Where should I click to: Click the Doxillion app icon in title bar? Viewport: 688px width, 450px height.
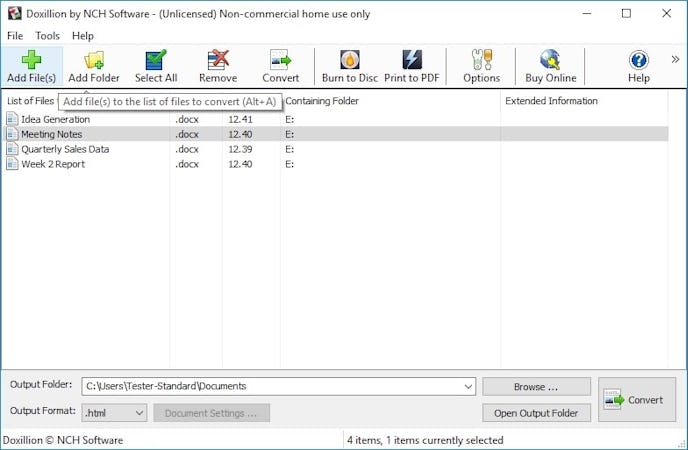14,14
